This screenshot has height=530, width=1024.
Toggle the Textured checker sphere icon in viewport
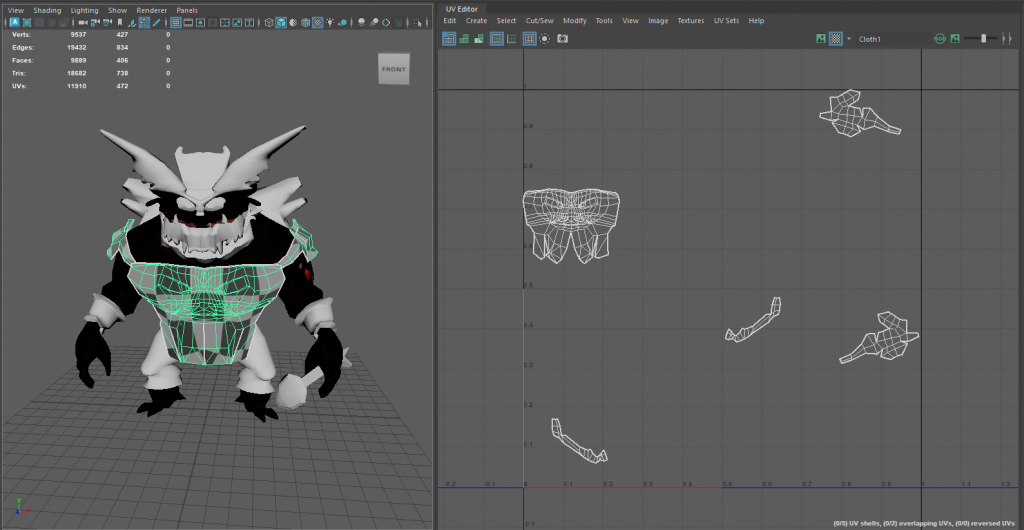pos(317,22)
